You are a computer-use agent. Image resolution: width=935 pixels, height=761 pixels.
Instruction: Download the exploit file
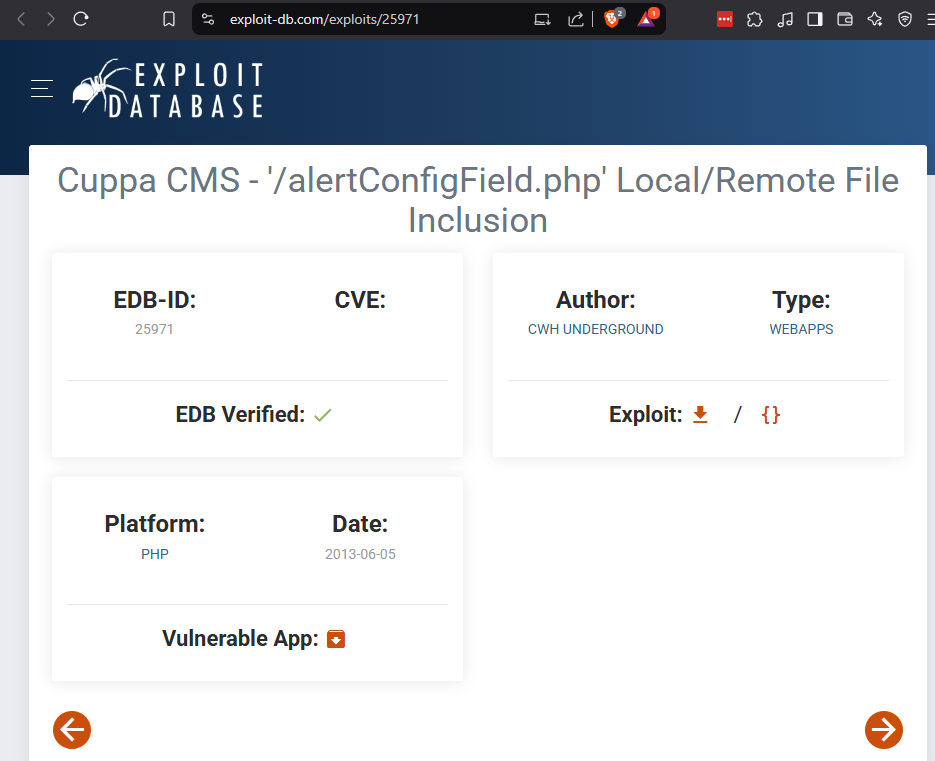pos(700,414)
